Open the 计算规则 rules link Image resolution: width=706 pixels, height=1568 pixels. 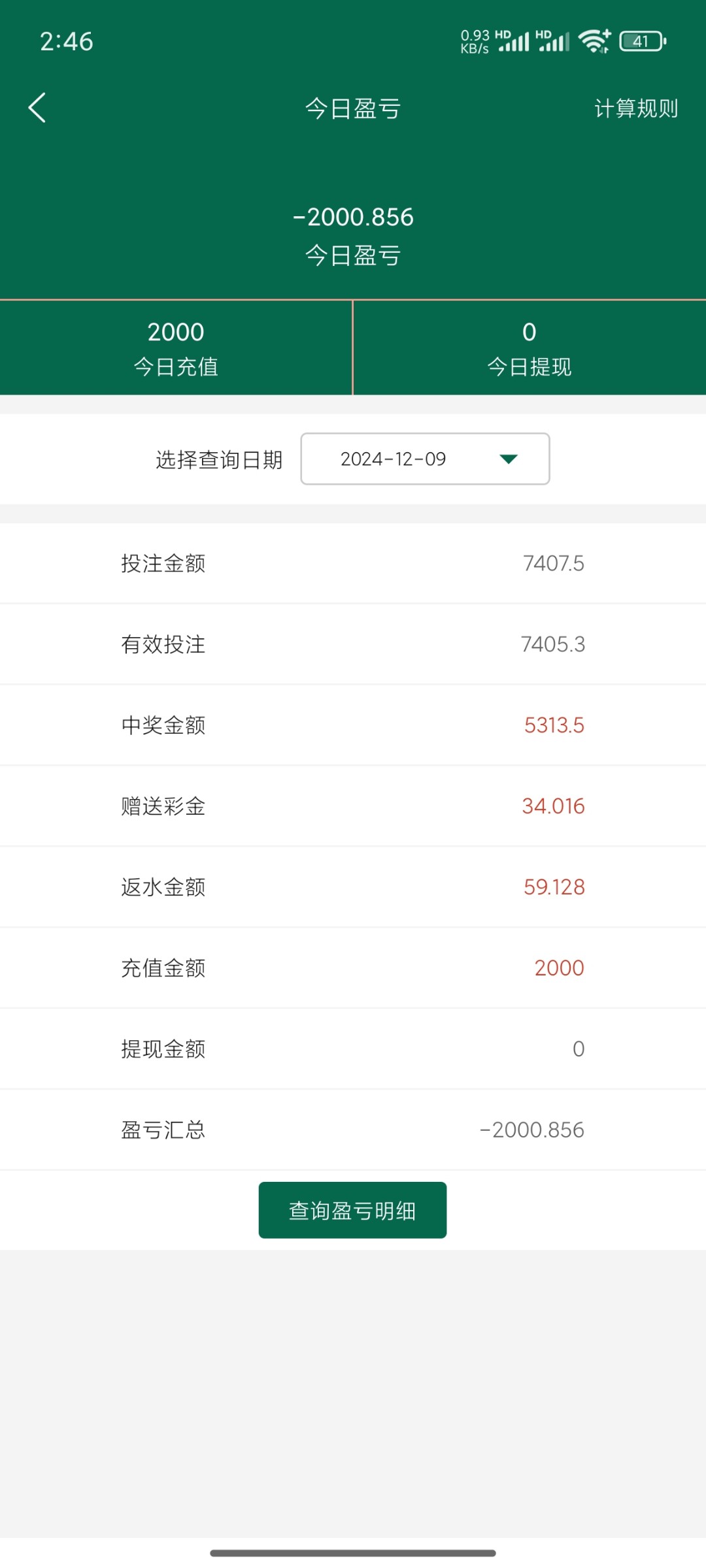point(635,108)
